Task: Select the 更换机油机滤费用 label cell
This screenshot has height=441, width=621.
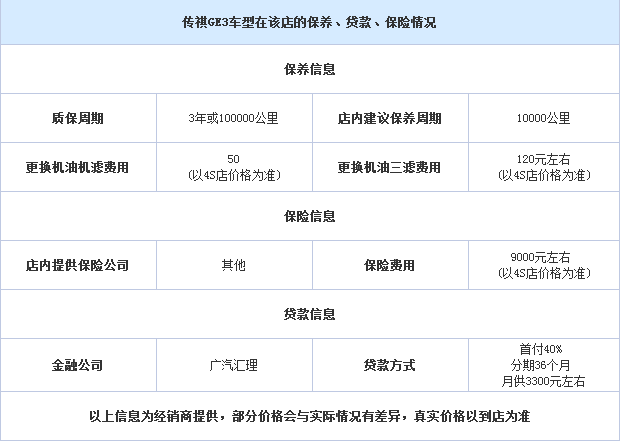Action: [x=78, y=167]
